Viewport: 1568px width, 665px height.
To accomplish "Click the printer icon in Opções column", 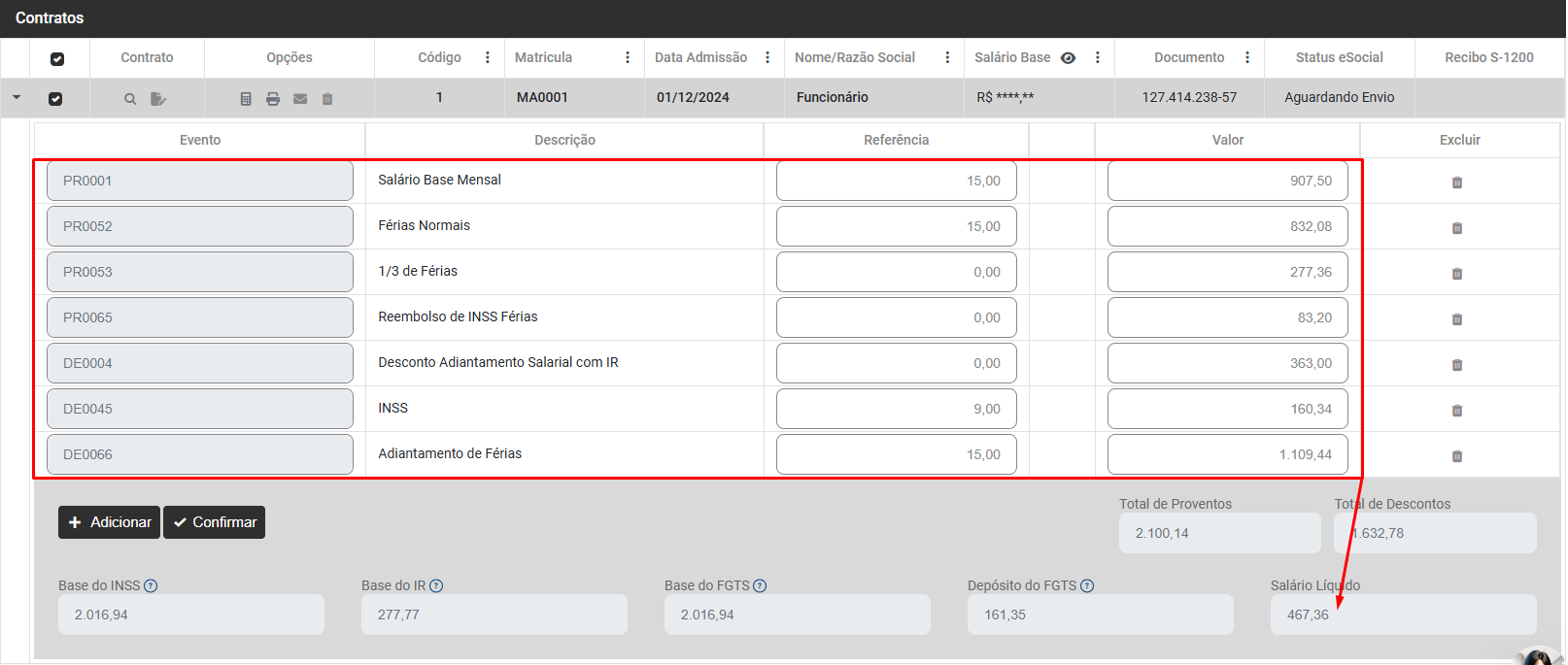I will coord(273,99).
